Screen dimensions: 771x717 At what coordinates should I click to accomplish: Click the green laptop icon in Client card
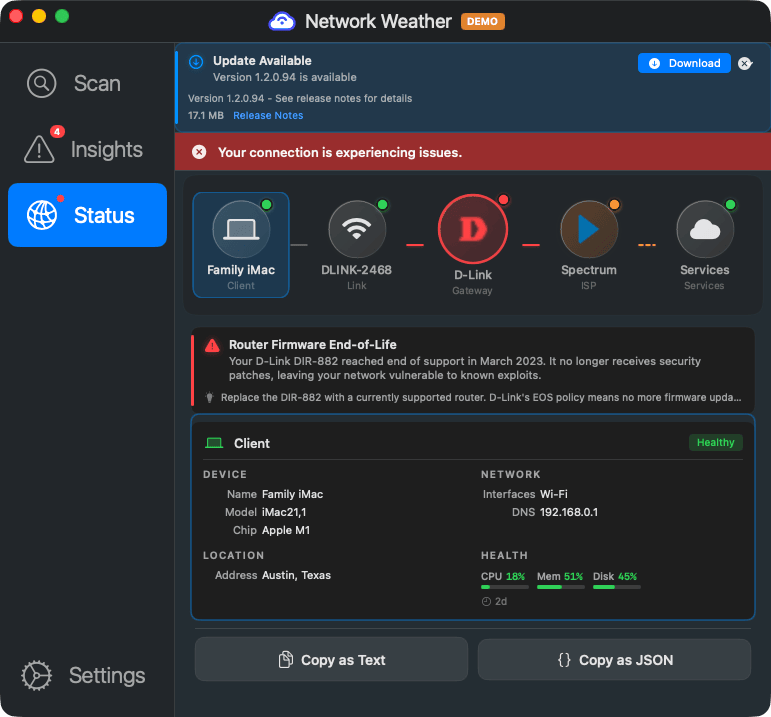click(x=214, y=443)
